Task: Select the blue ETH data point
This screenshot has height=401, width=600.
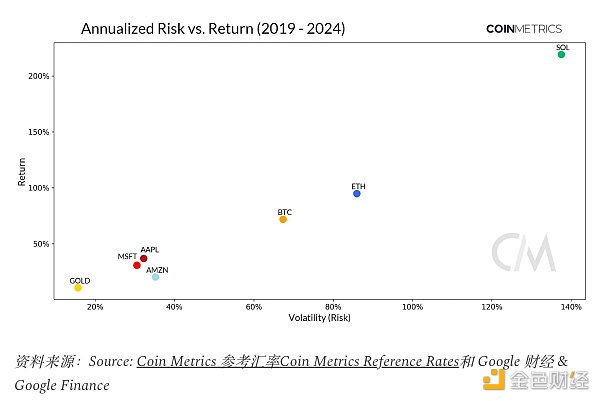Action: tap(356, 193)
